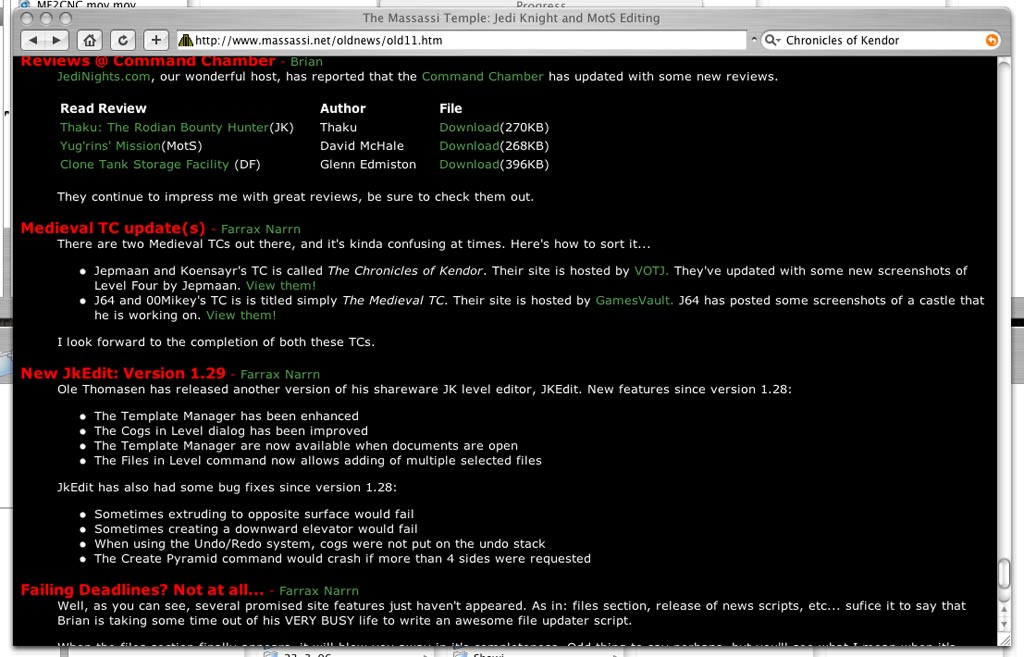
Task: Click Farrax Narrn beside Failing Deadlines headline
Action: (319, 591)
